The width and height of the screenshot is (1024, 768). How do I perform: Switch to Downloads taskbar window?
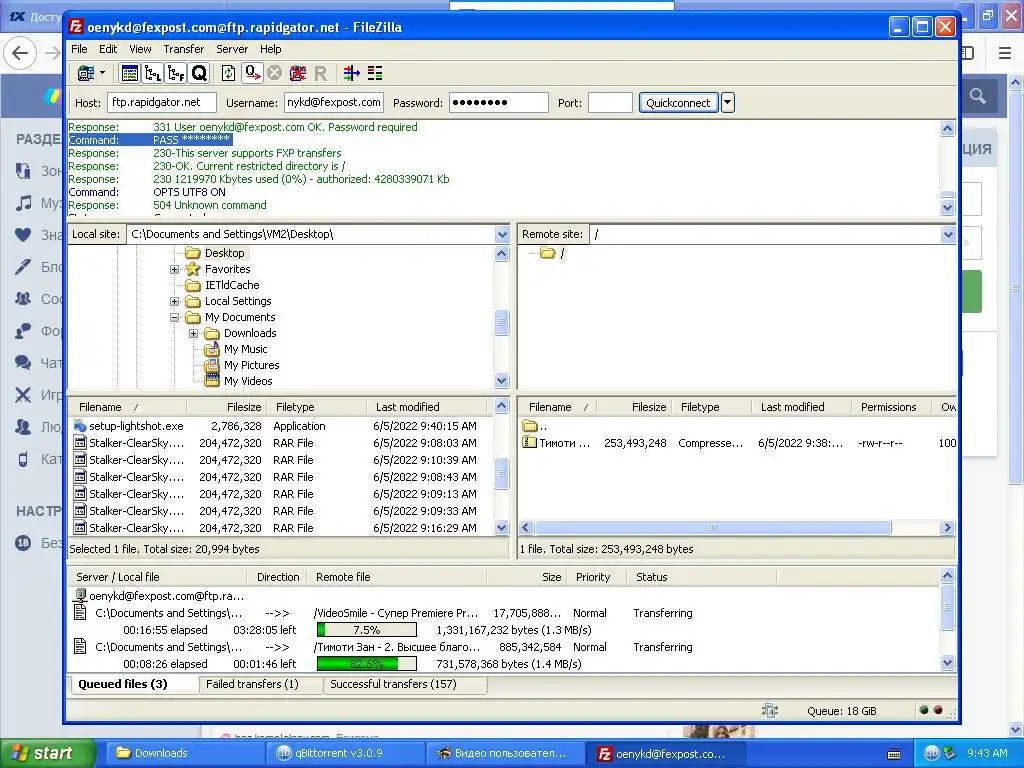[x=183, y=754]
